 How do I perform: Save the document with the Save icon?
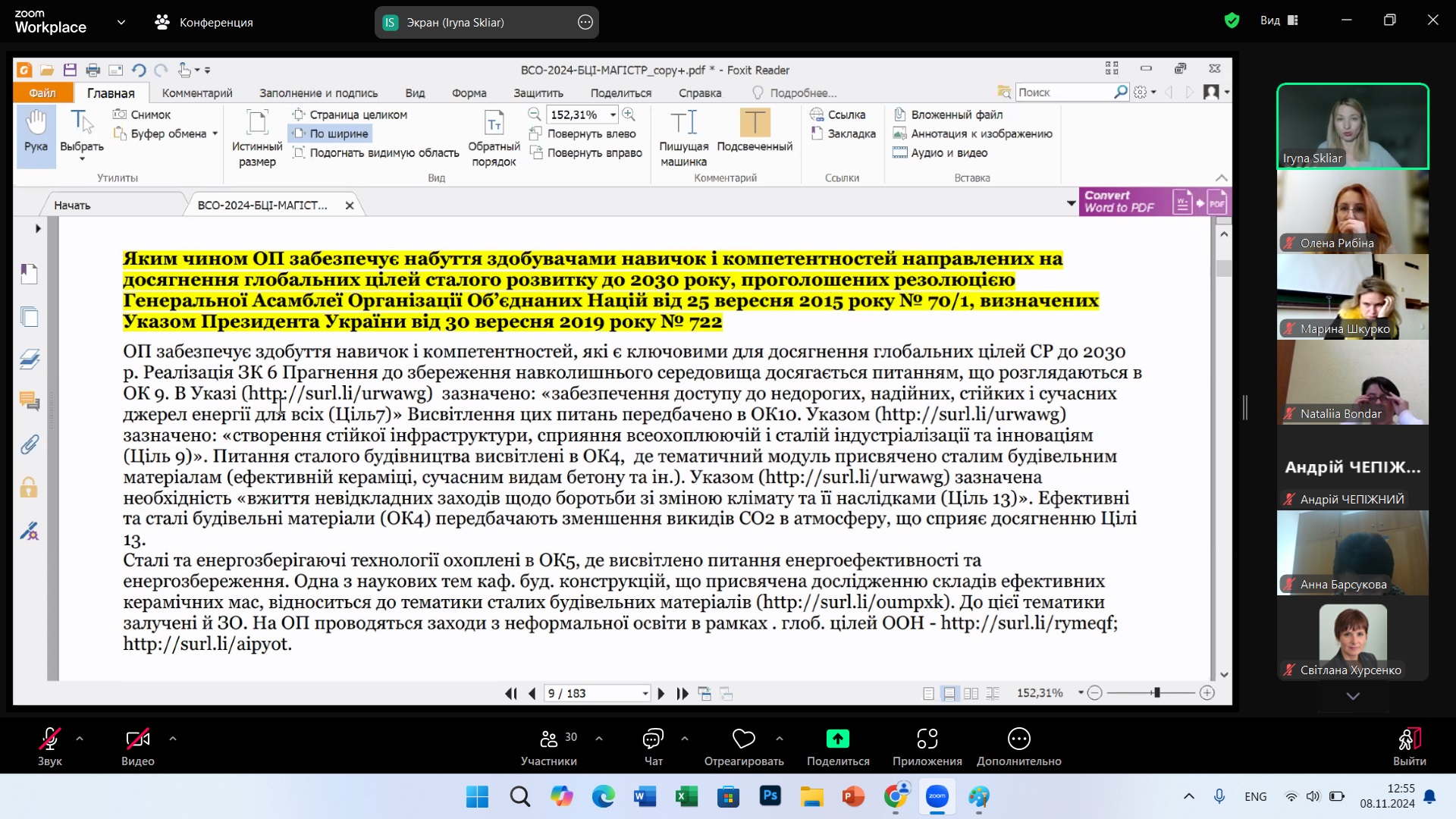click(x=70, y=70)
